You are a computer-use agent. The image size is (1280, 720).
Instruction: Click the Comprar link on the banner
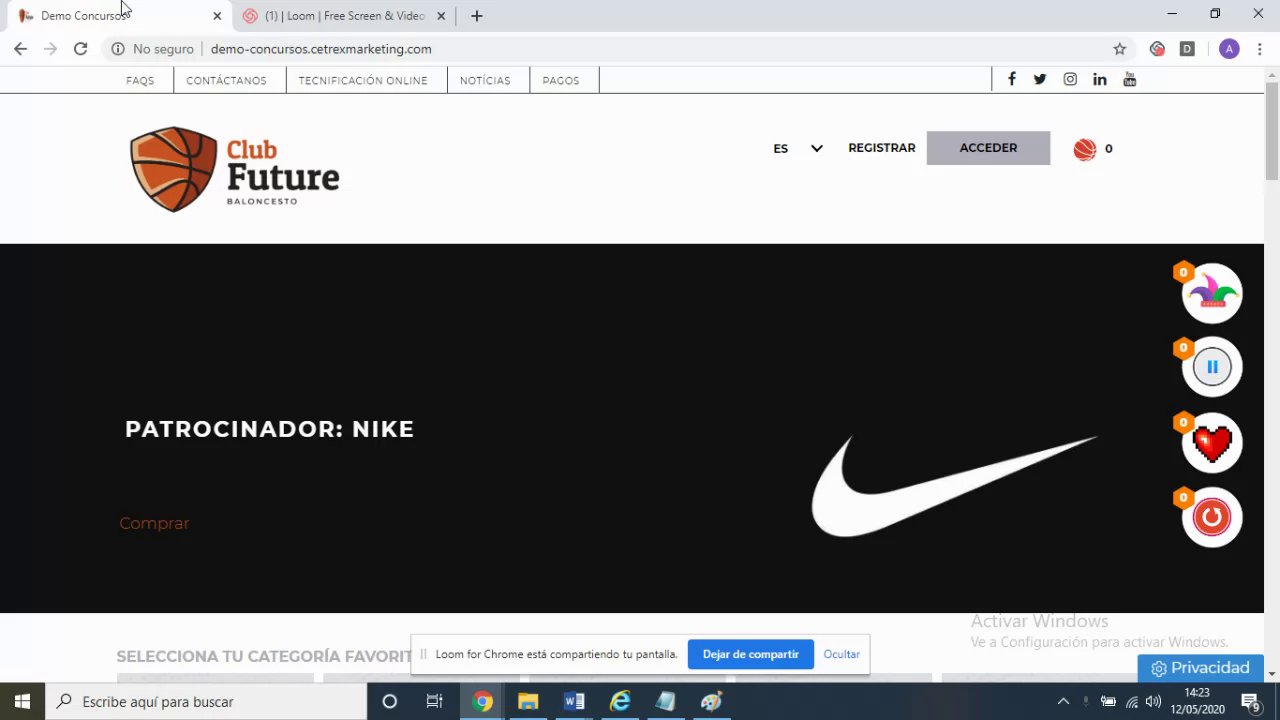point(154,523)
